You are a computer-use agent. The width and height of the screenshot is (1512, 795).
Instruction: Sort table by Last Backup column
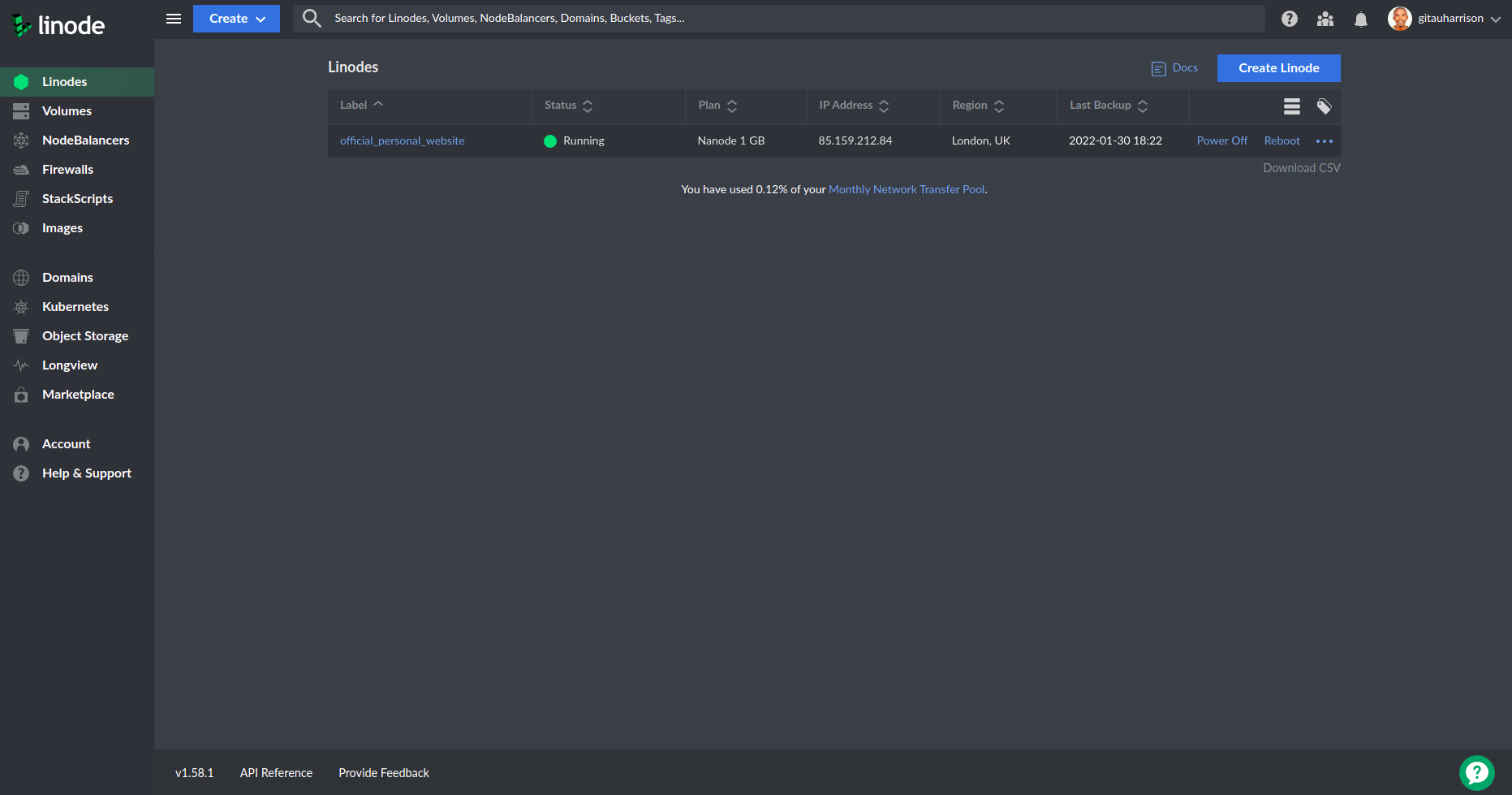[1109, 106]
